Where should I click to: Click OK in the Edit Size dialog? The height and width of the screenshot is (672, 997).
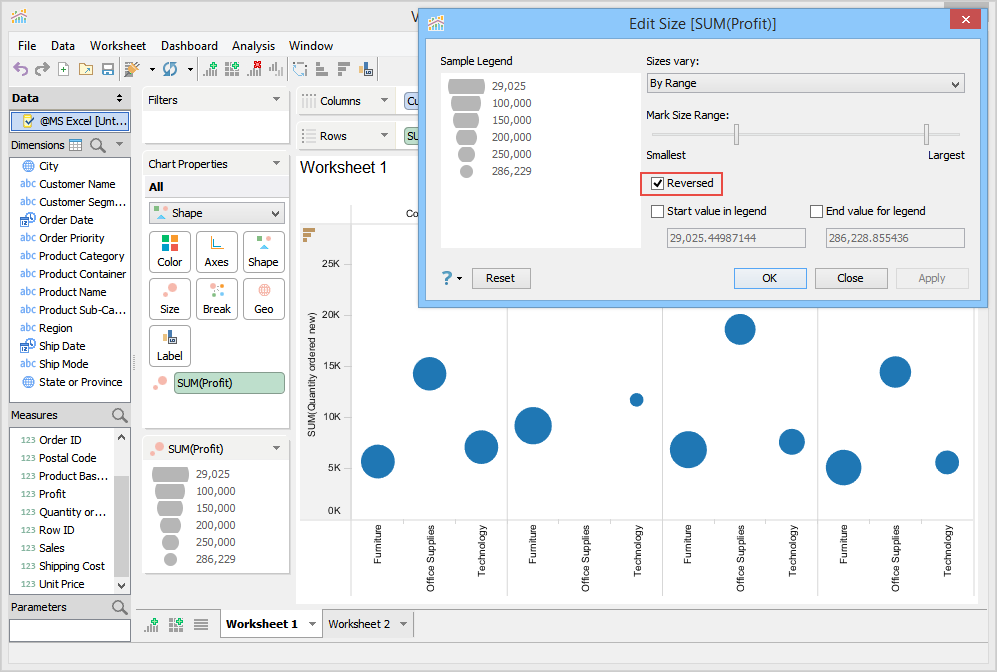770,278
